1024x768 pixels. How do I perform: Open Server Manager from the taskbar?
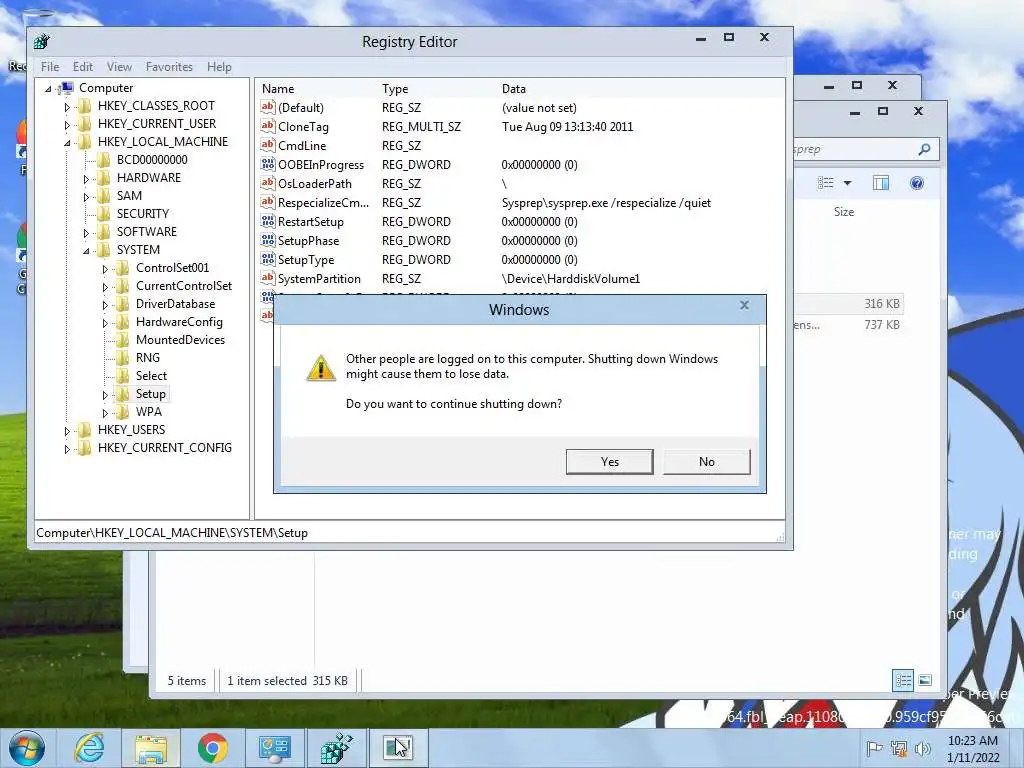(x=274, y=748)
